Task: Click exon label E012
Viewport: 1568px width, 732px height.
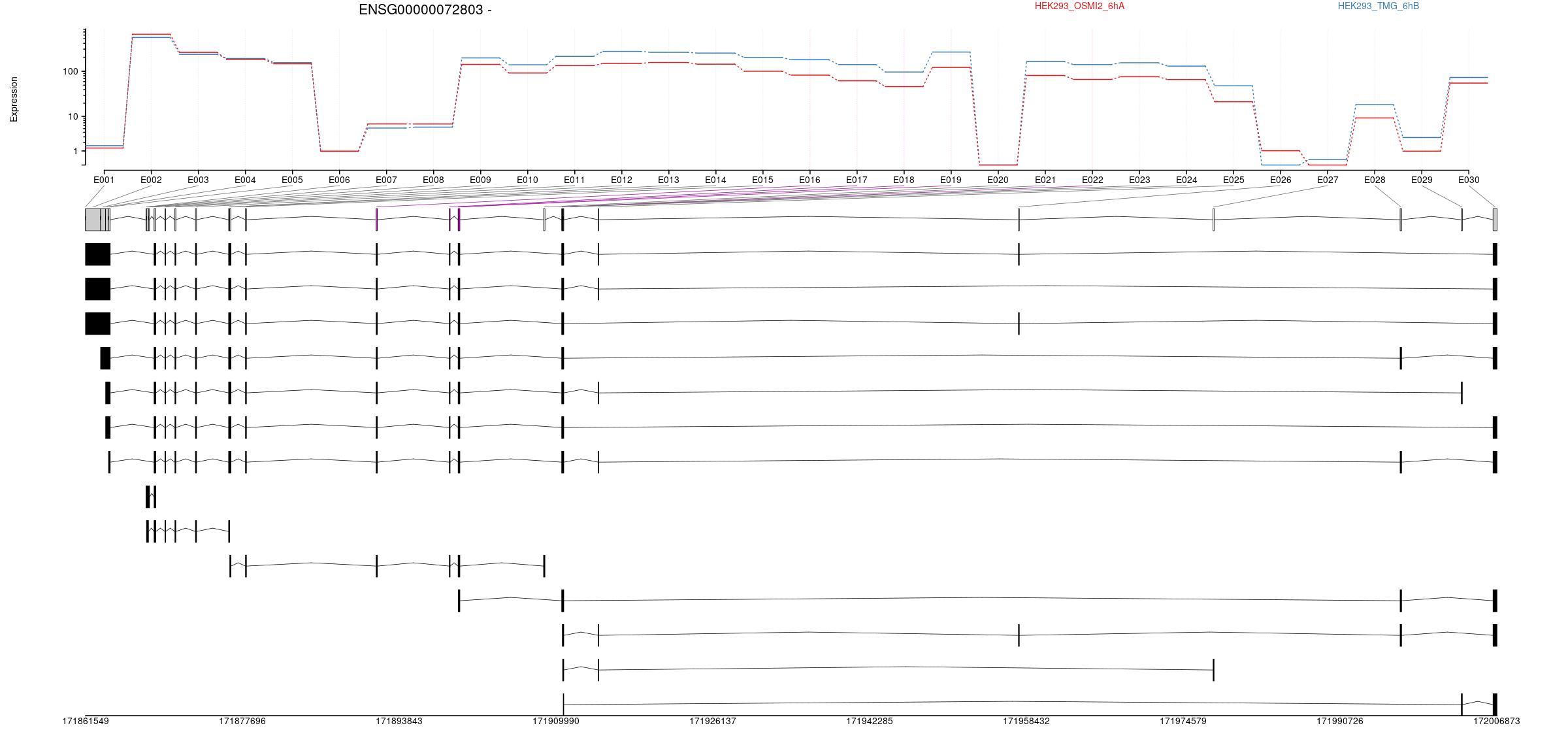Action: (x=621, y=180)
